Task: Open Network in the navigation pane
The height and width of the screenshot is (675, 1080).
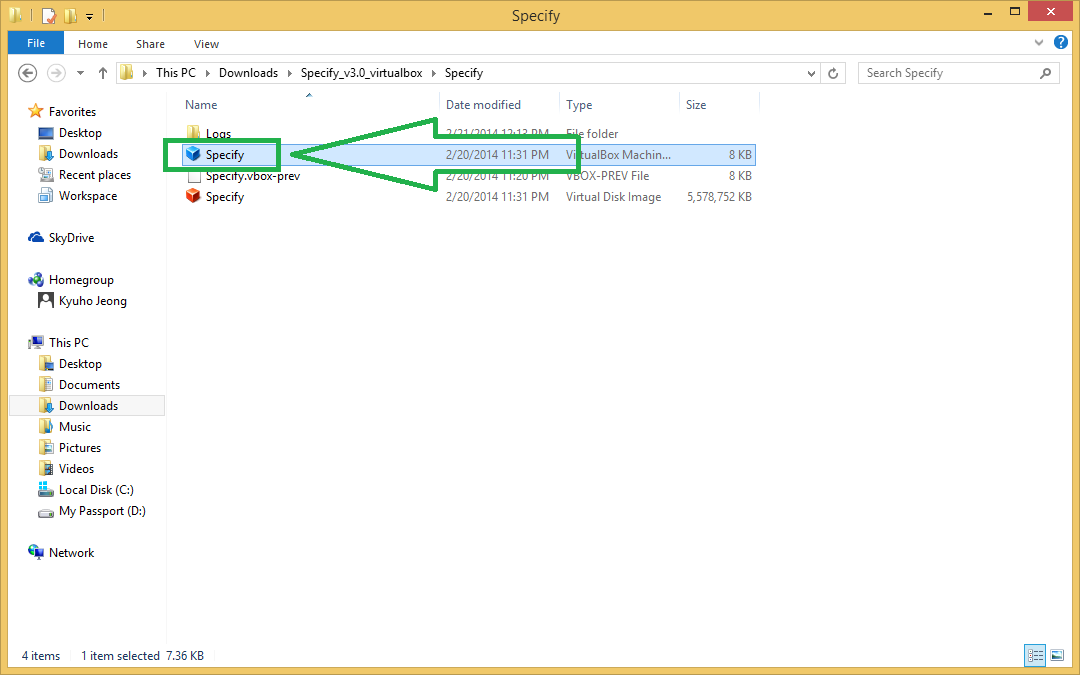Action: pyautogui.click(x=71, y=552)
